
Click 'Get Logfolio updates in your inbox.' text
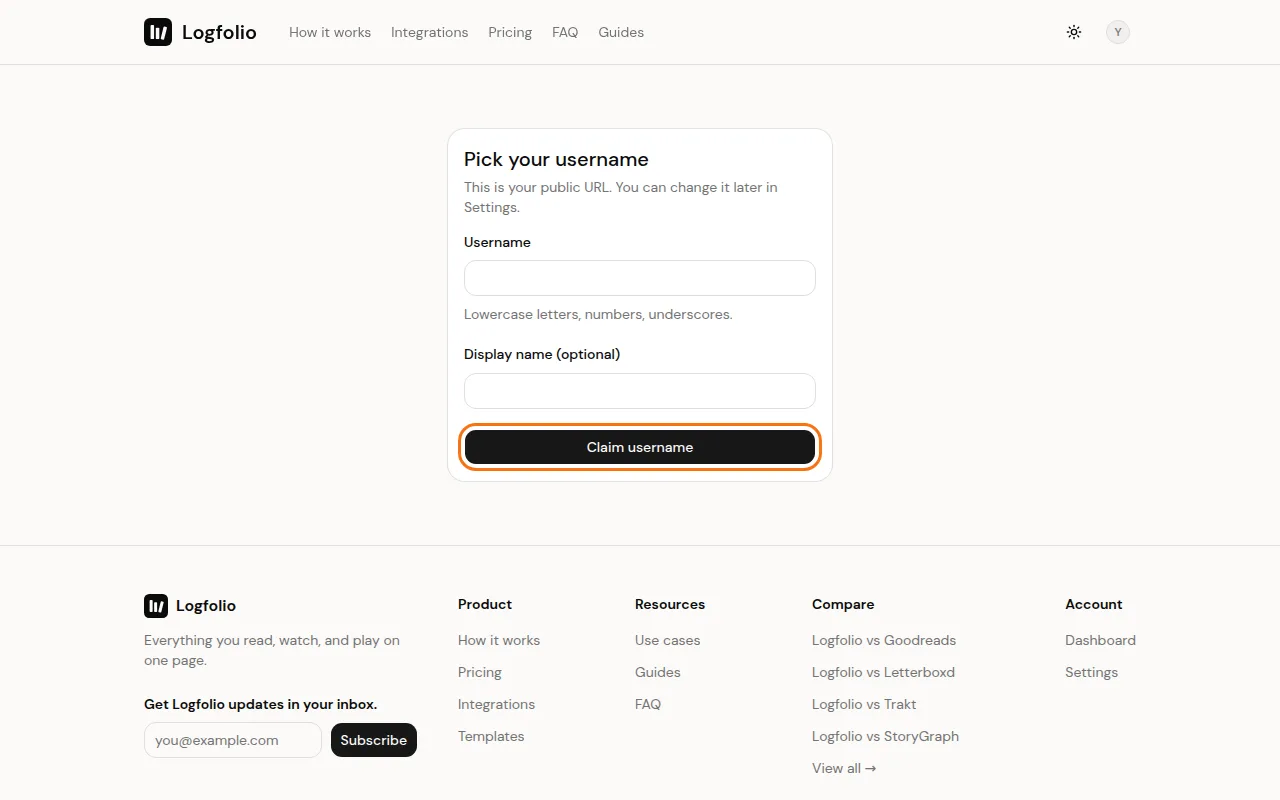pyautogui.click(x=260, y=704)
